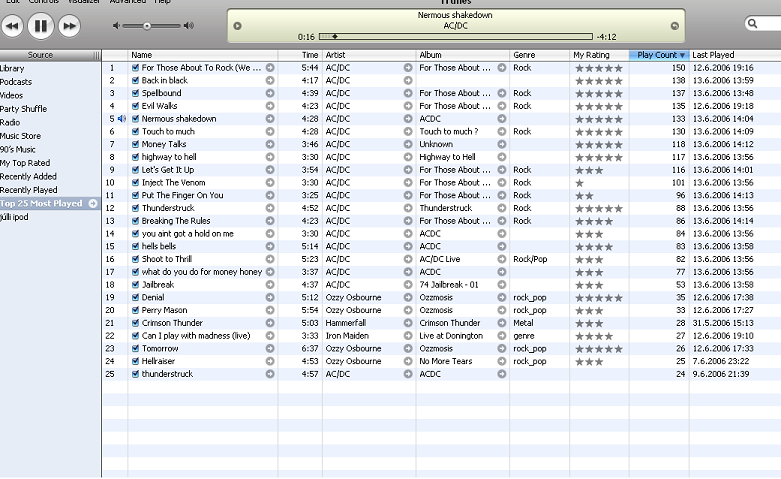The height and width of the screenshot is (479, 781).
Task: Adjust the volume slider knob
Action: (x=147, y=26)
